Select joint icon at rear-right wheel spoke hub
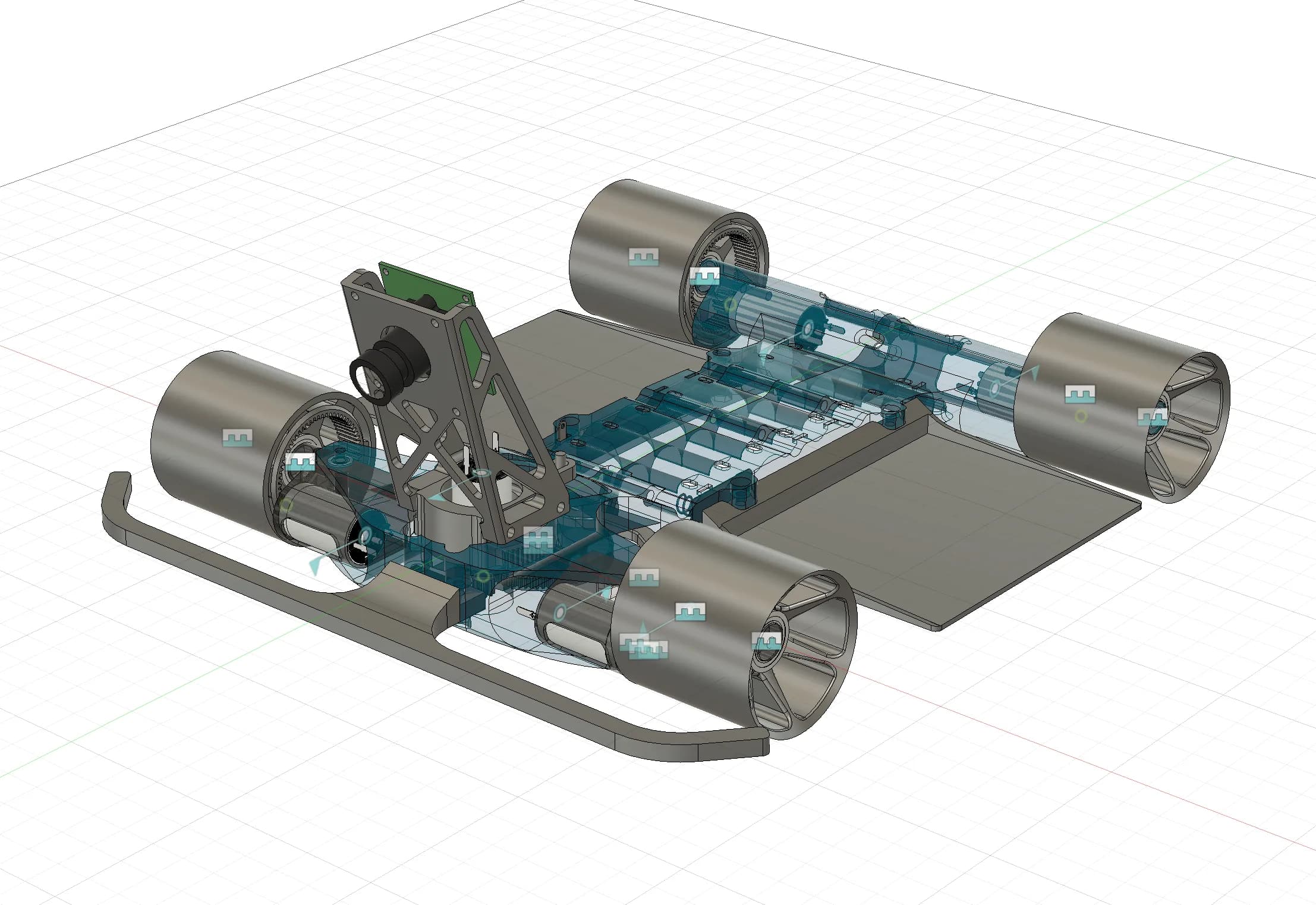 click(1151, 416)
